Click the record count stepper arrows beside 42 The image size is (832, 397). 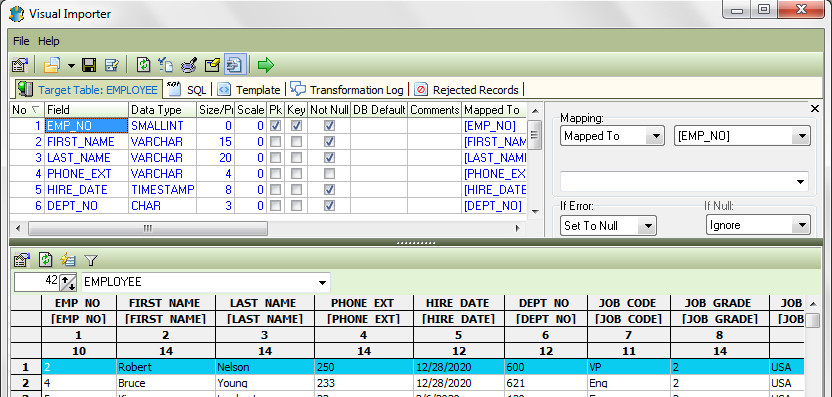click(68, 282)
